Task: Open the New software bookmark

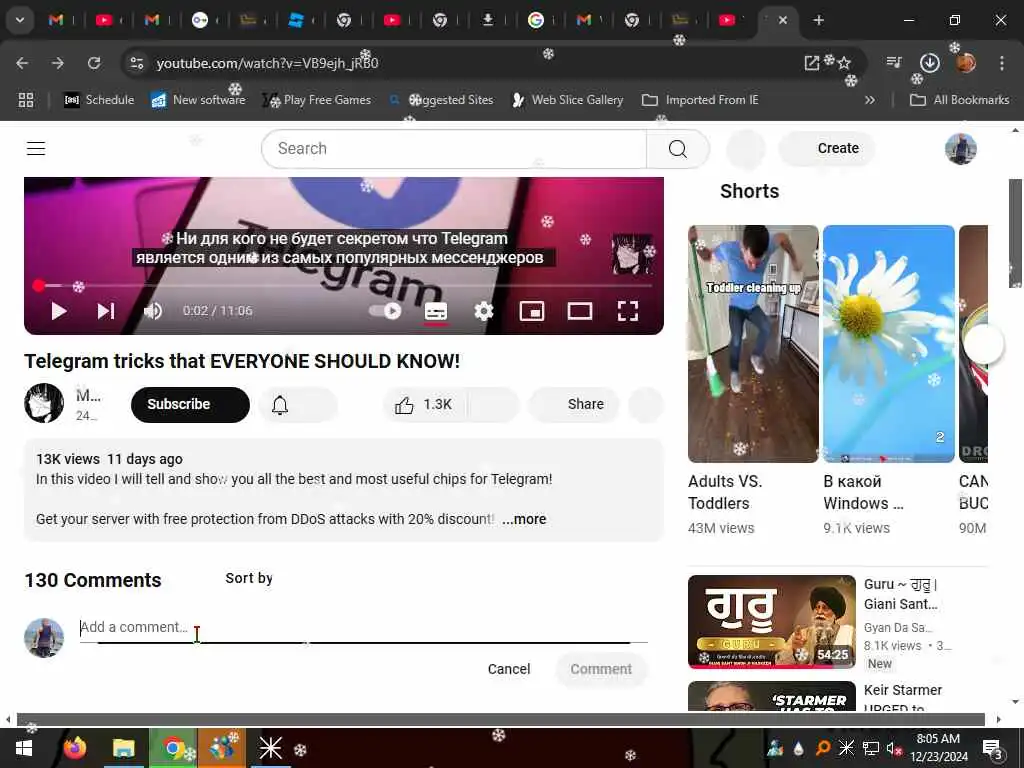Action: coord(199,100)
